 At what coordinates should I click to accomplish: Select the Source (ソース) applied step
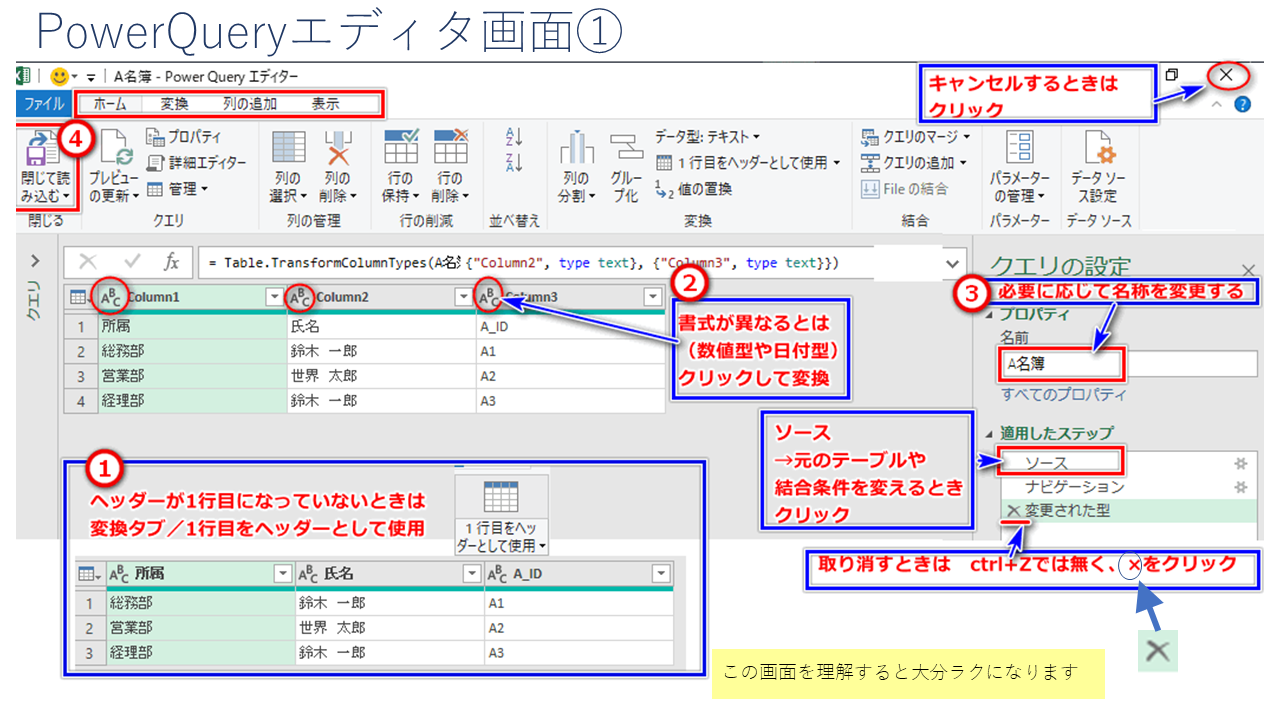pos(1046,463)
